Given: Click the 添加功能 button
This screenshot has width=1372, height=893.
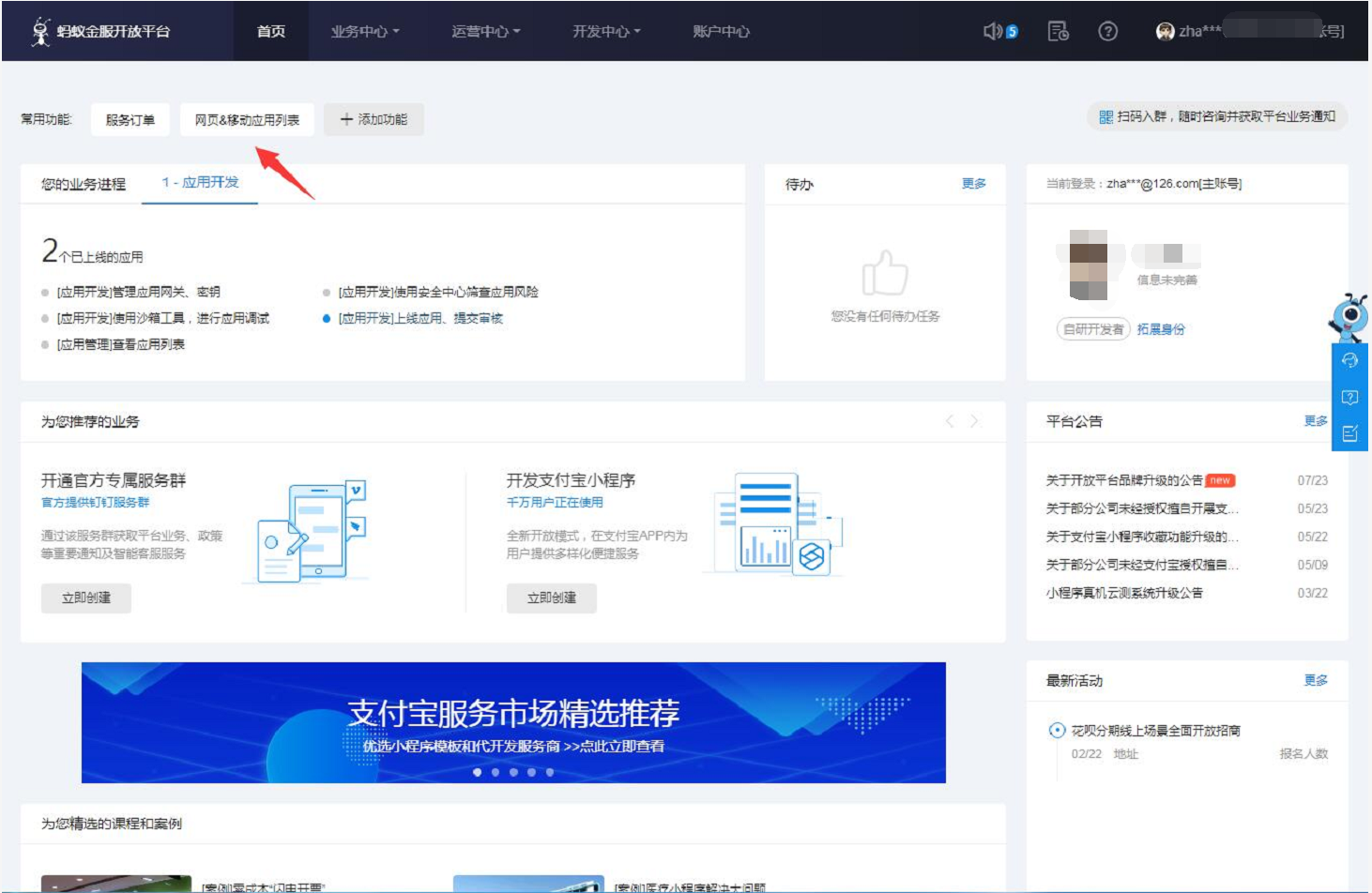Looking at the screenshot, I should 373,120.
